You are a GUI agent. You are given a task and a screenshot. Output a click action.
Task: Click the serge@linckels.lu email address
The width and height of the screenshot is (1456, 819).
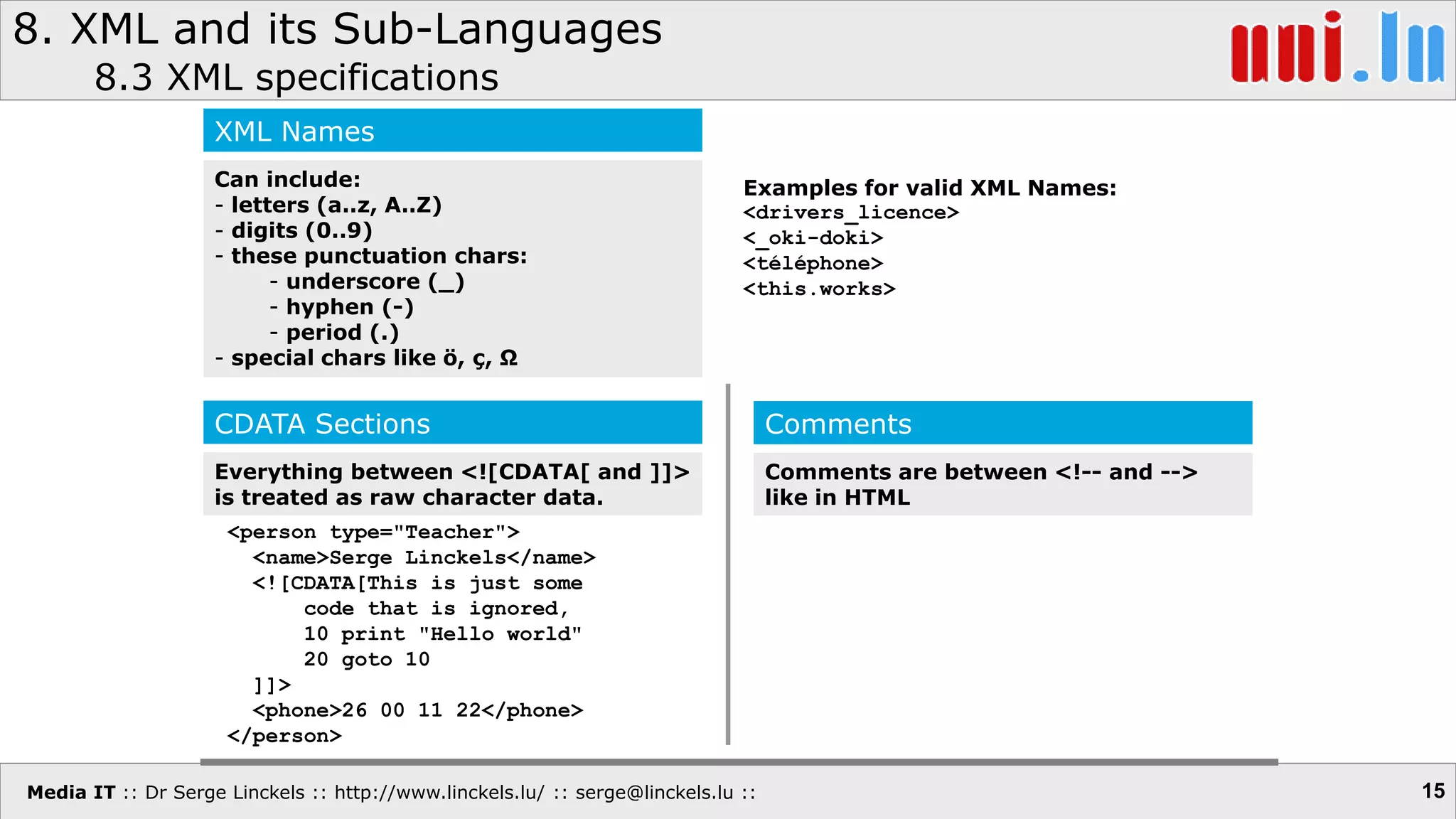(654, 792)
